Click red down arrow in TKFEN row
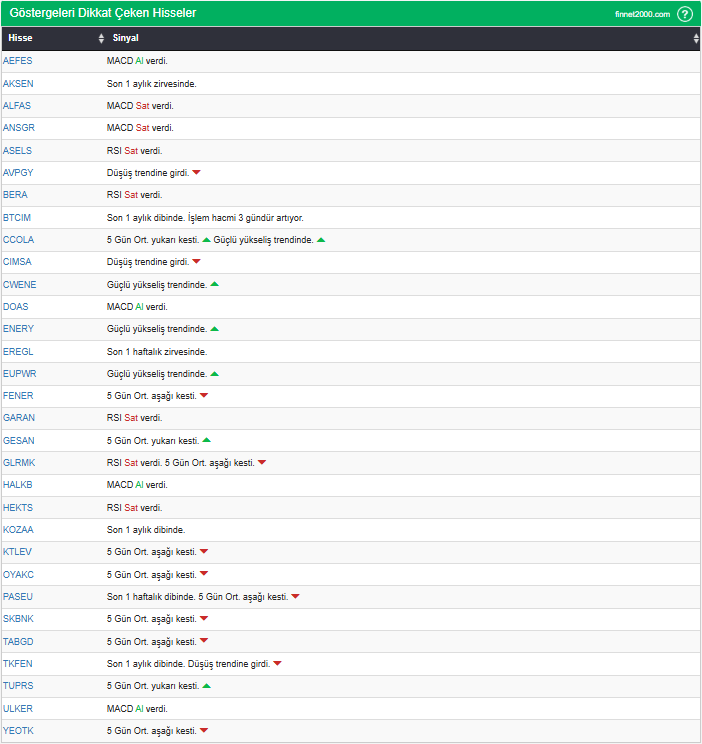 [277, 663]
